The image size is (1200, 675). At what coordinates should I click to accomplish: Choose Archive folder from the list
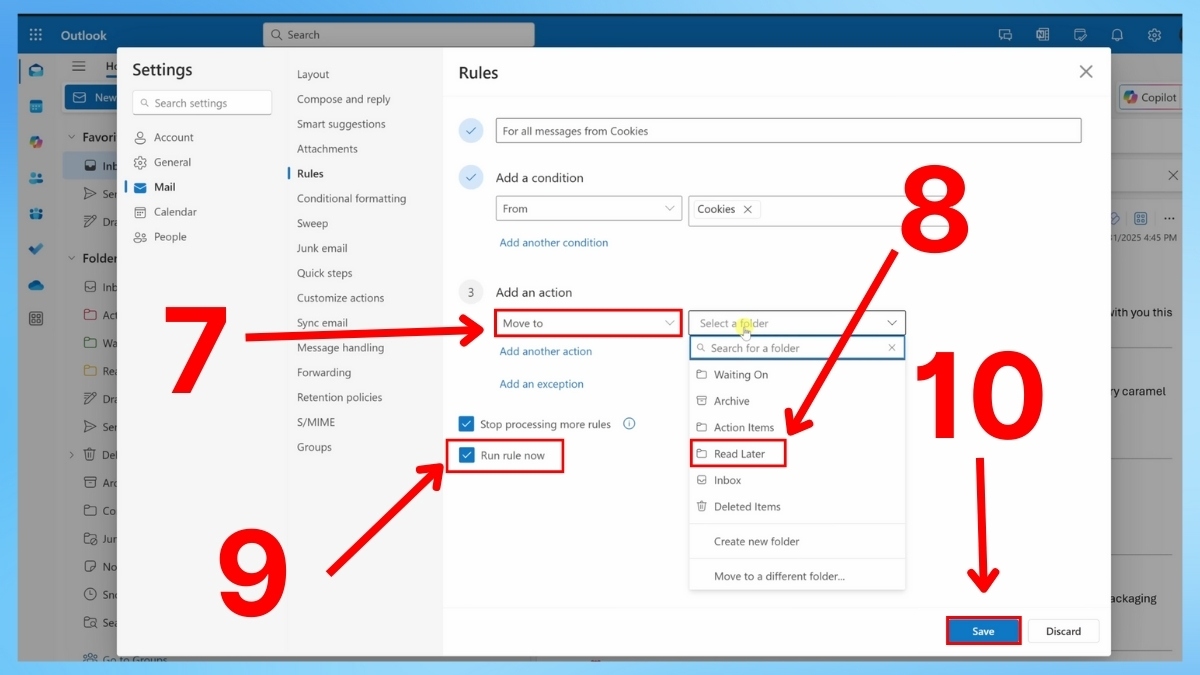797,401
